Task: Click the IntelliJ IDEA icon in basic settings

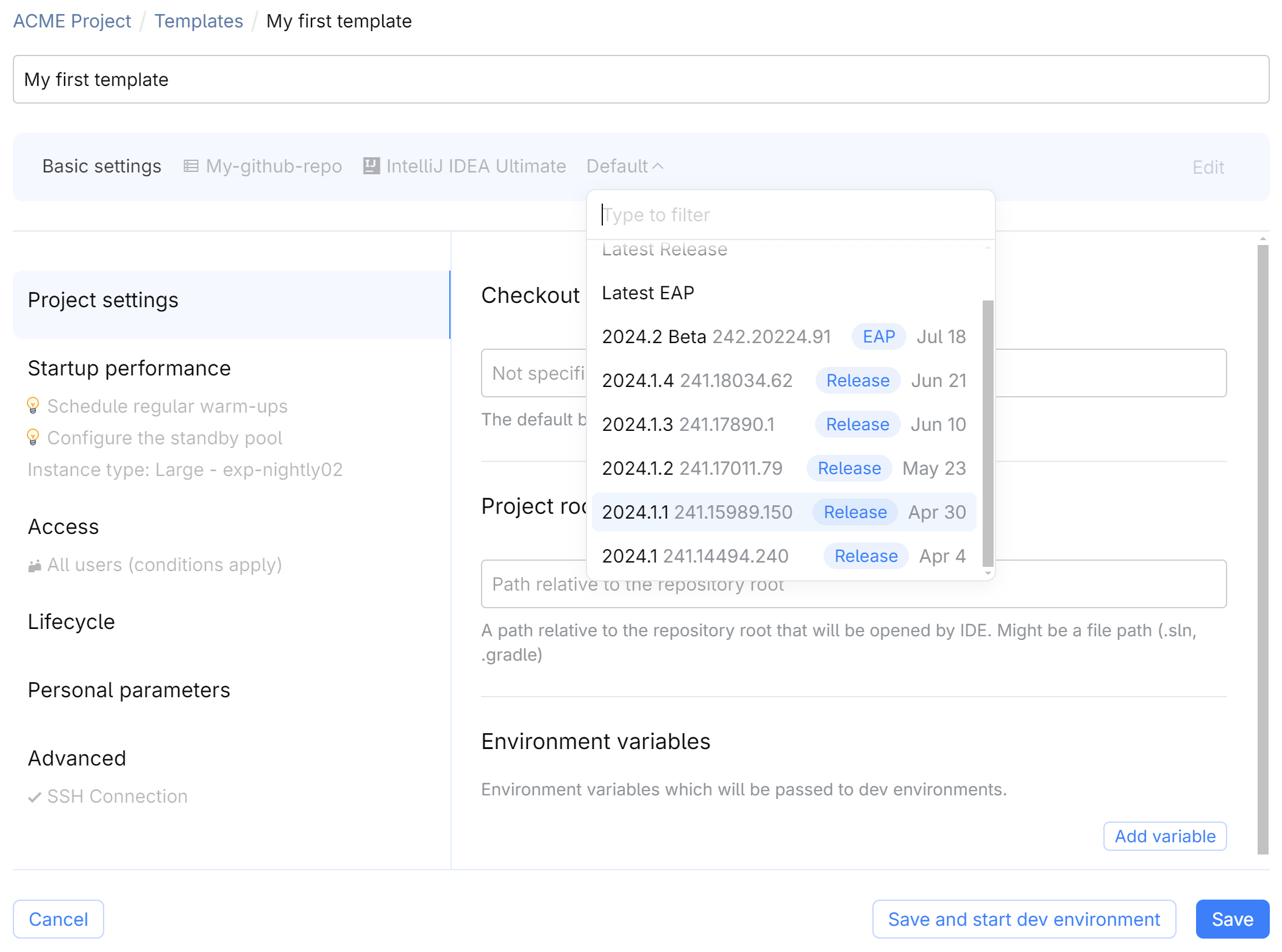Action: coord(371,165)
